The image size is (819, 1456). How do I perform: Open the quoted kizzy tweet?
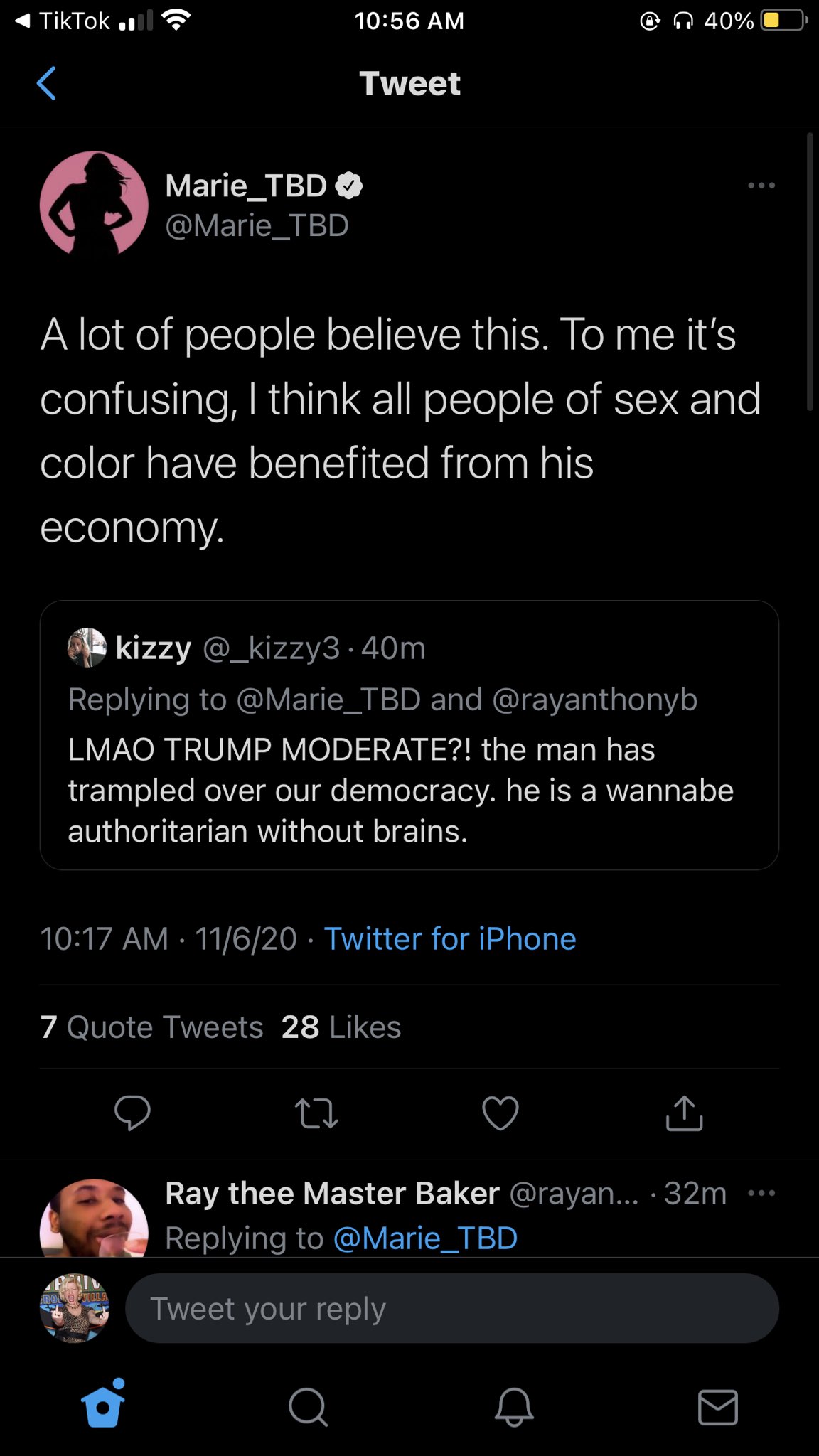pos(409,735)
